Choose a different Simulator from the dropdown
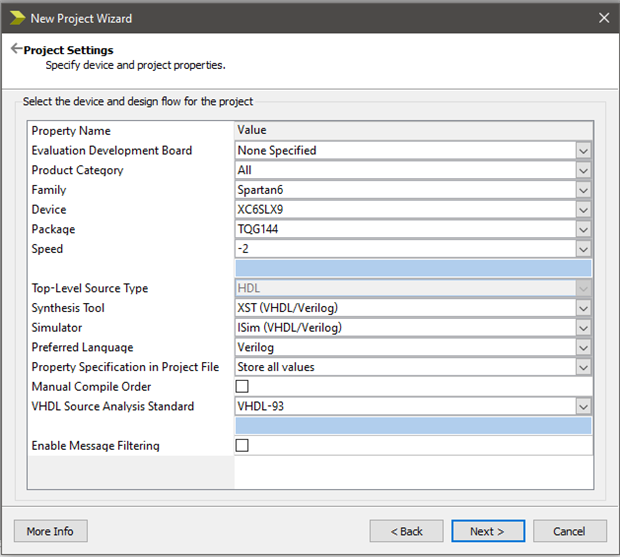 tap(583, 328)
